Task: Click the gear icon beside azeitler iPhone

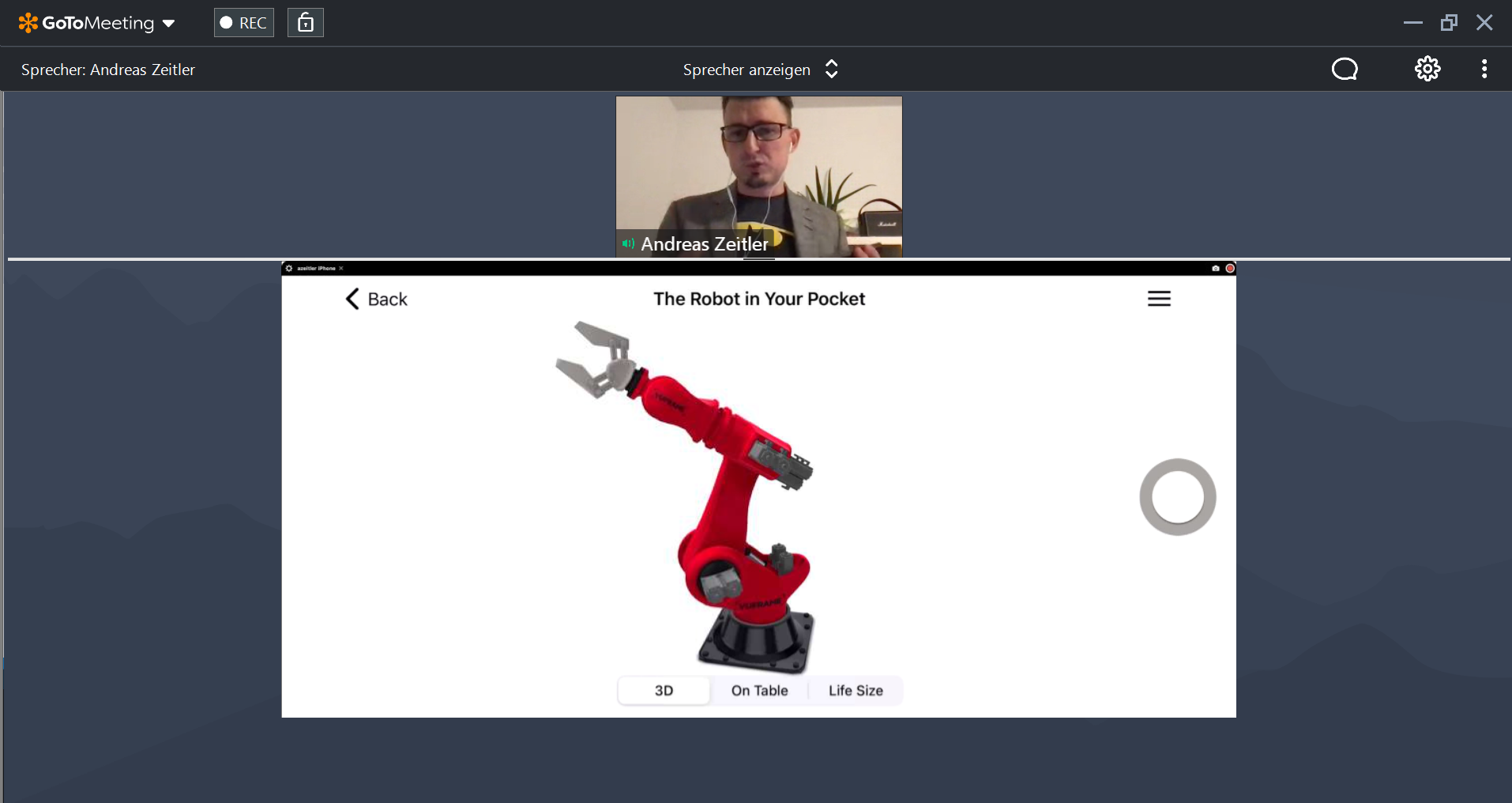Action: pos(289,269)
